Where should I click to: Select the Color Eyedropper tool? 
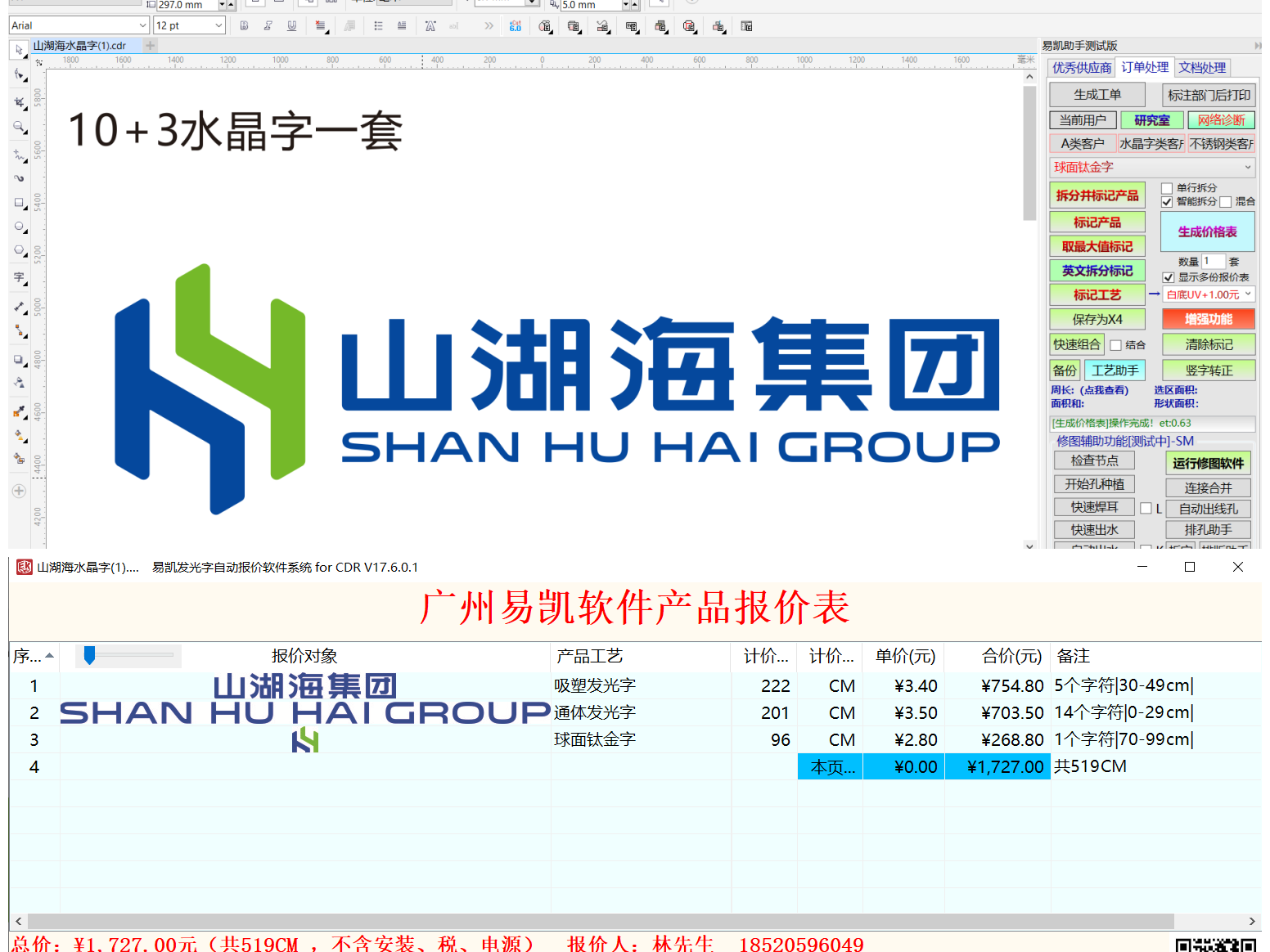[x=19, y=411]
